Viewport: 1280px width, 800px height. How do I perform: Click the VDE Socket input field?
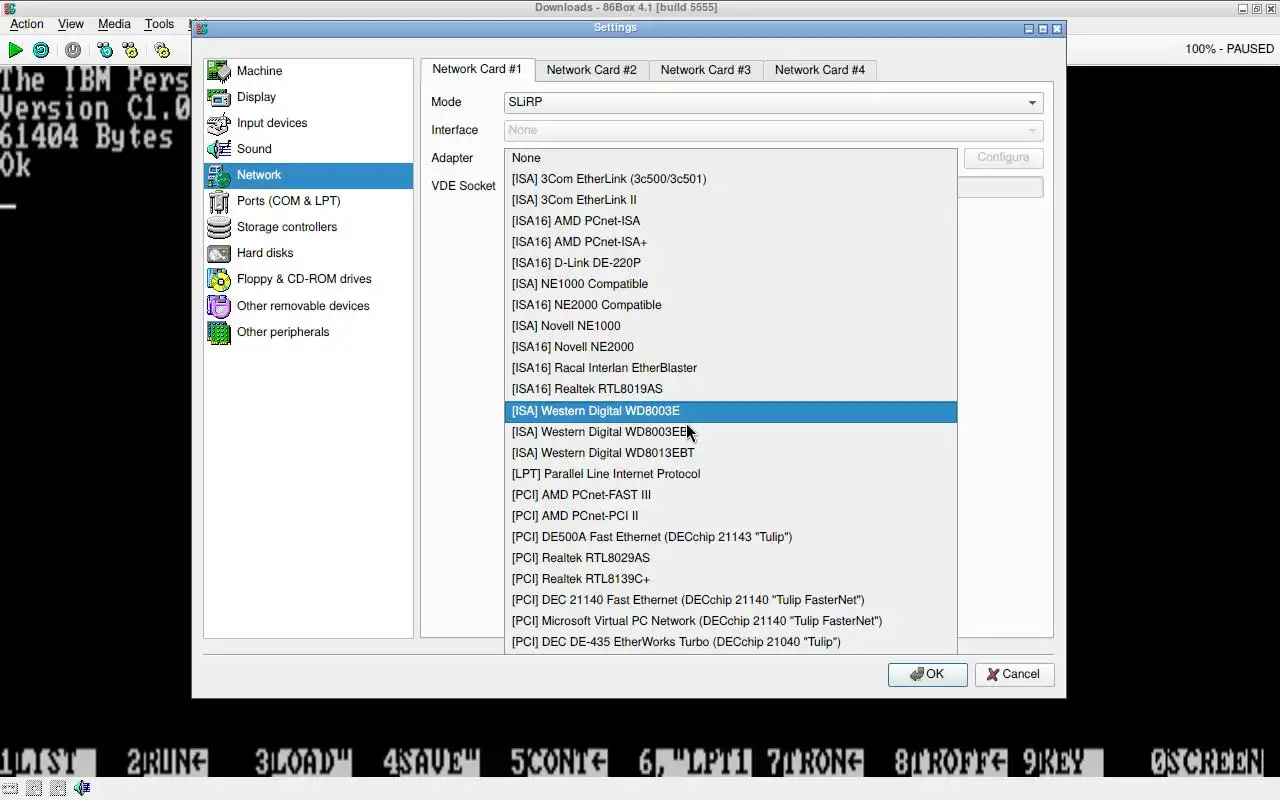[x=1000, y=187]
